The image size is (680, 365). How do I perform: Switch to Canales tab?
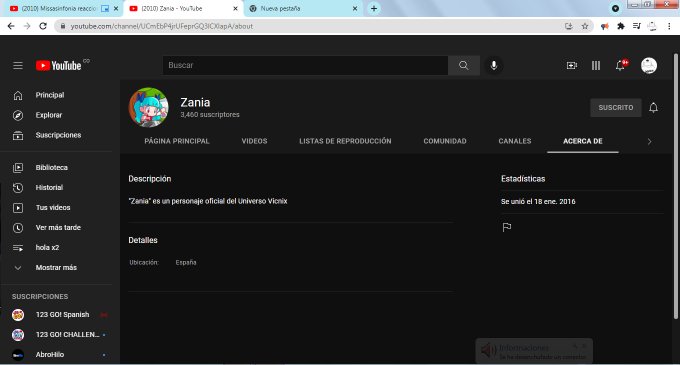(515, 141)
